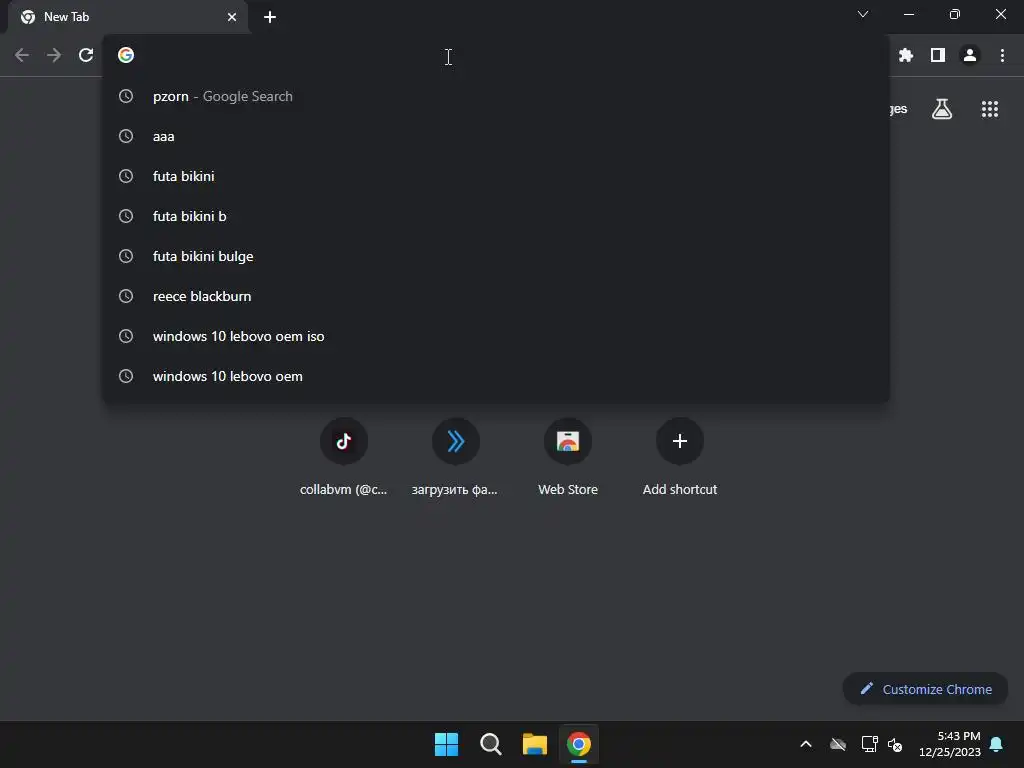Show hidden system tray icons
The image size is (1024, 768).
point(806,744)
